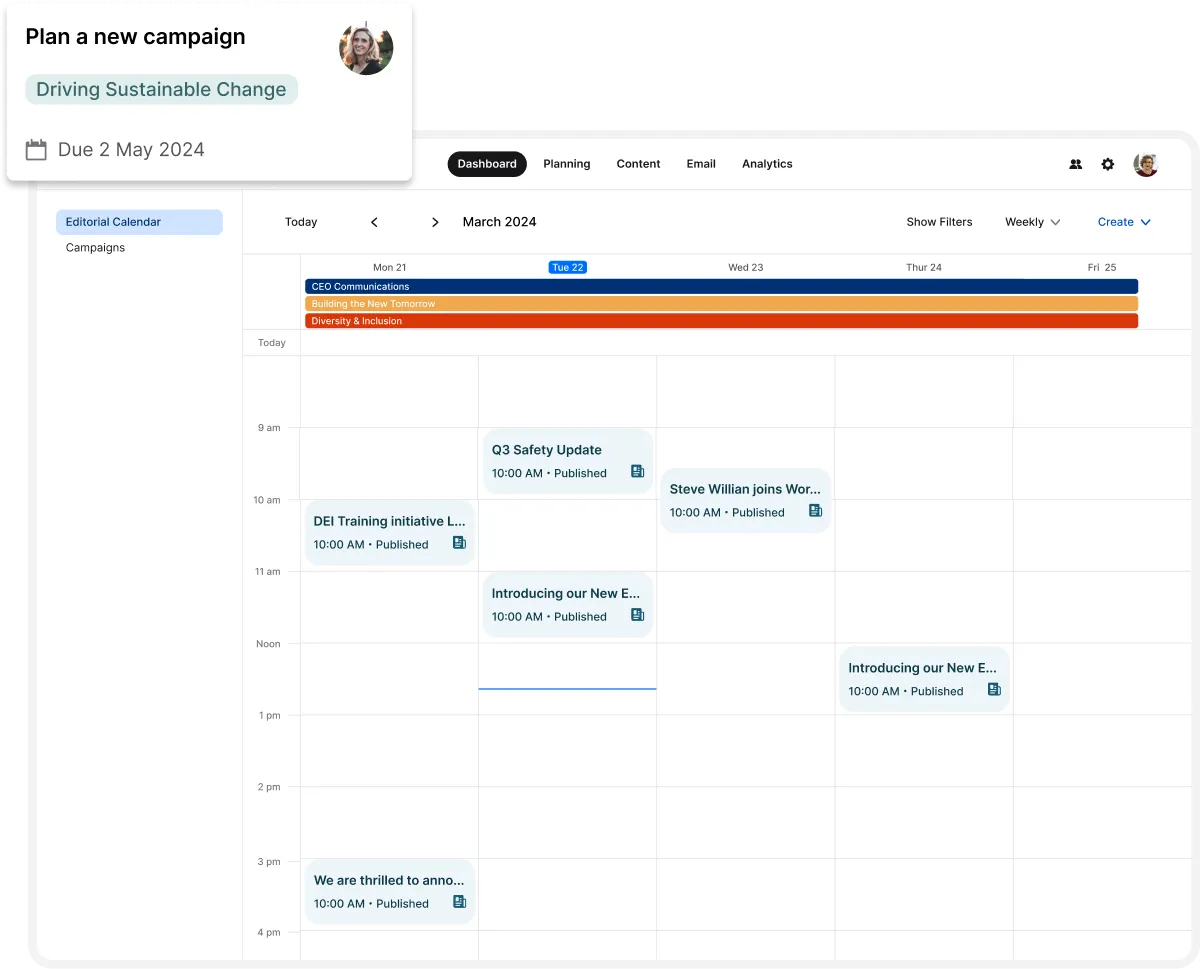Click the document icon on Steve Willian event

815,511
